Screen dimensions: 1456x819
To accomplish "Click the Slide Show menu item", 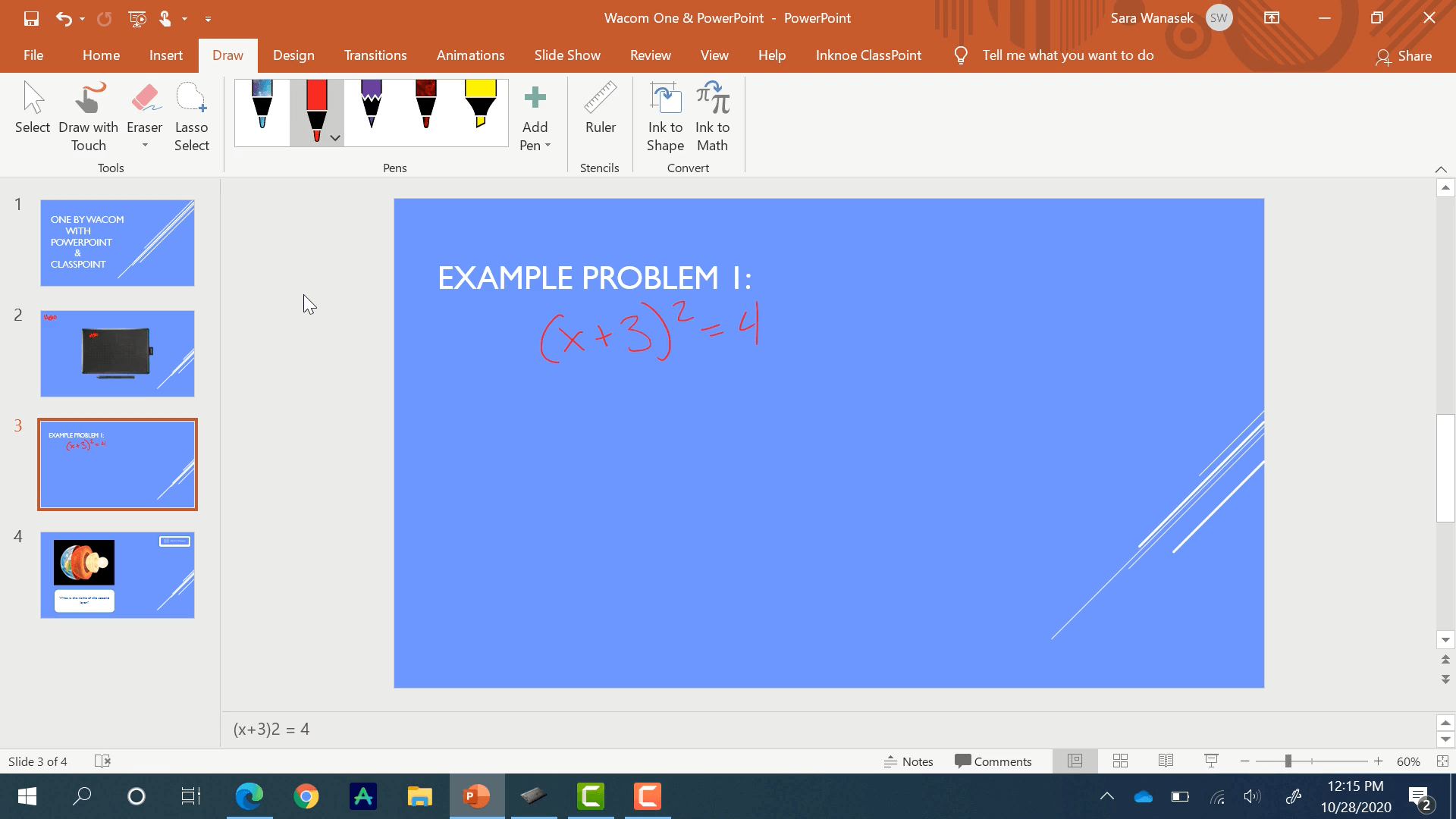I will click(x=567, y=55).
